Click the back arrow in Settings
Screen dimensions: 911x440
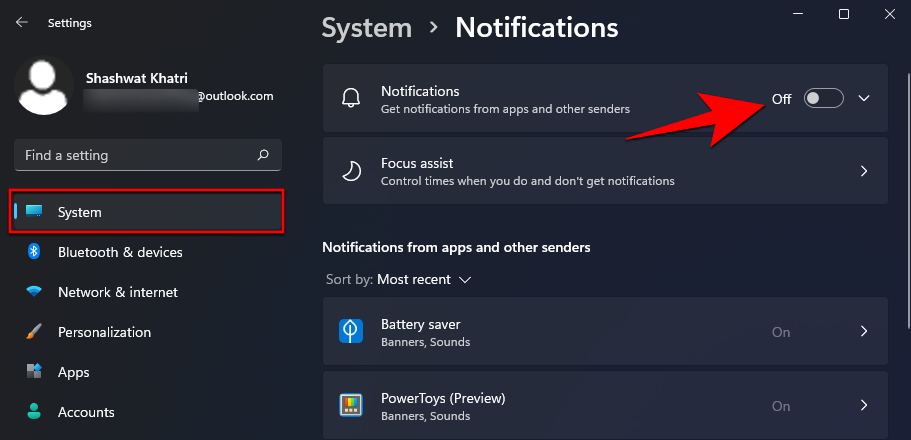pos(22,22)
